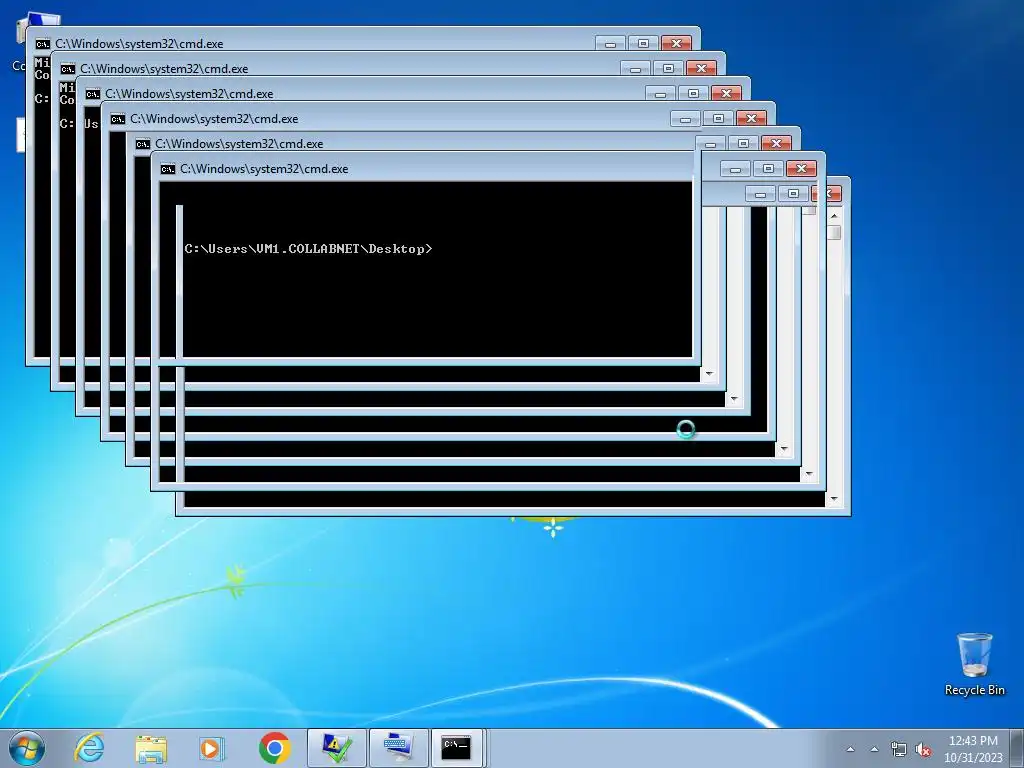Viewport: 1024px width, 768px height.
Task: Select the keyboard and monitor taskbar button
Action: coord(398,748)
